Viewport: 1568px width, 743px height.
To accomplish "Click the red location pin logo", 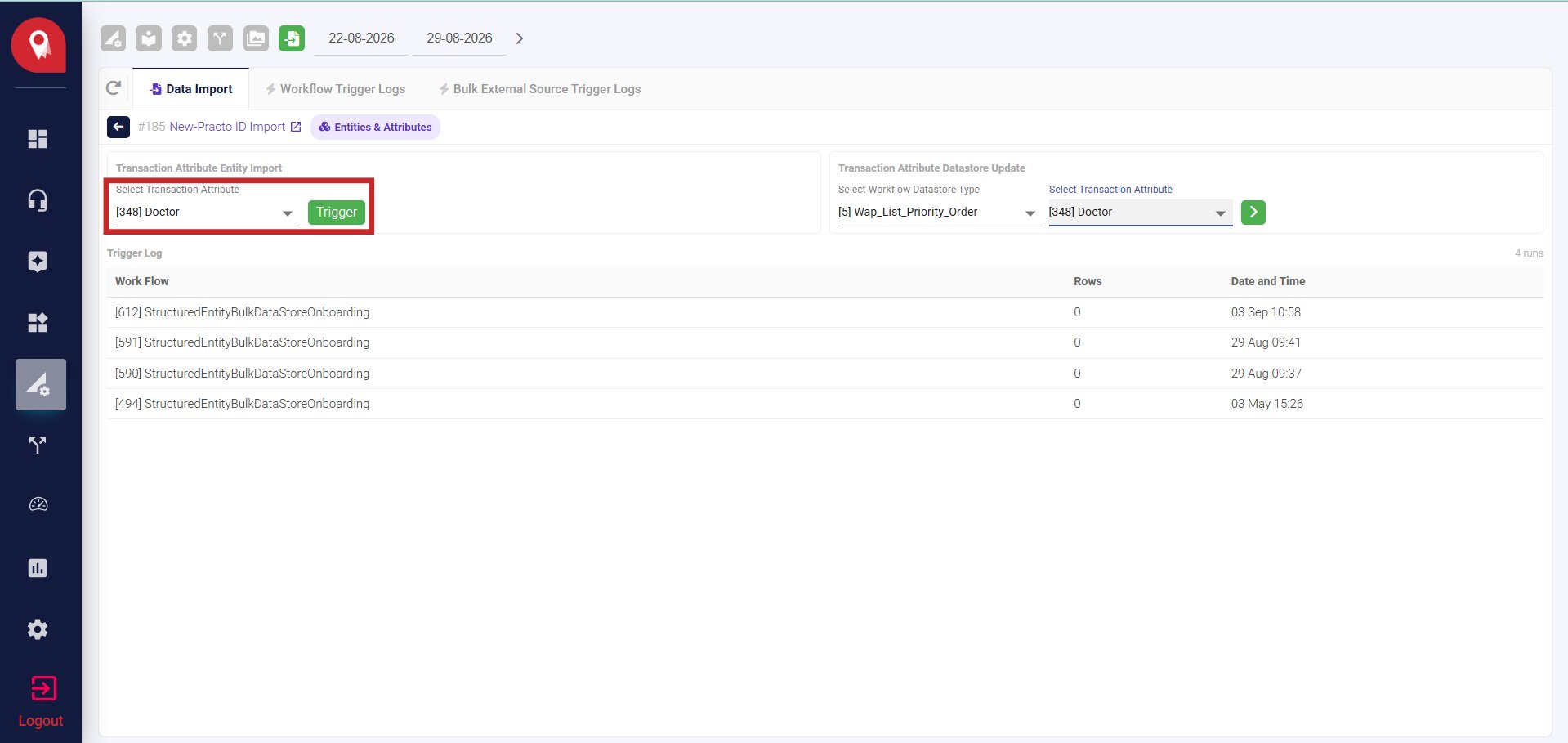I will pyautogui.click(x=38, y=45).
